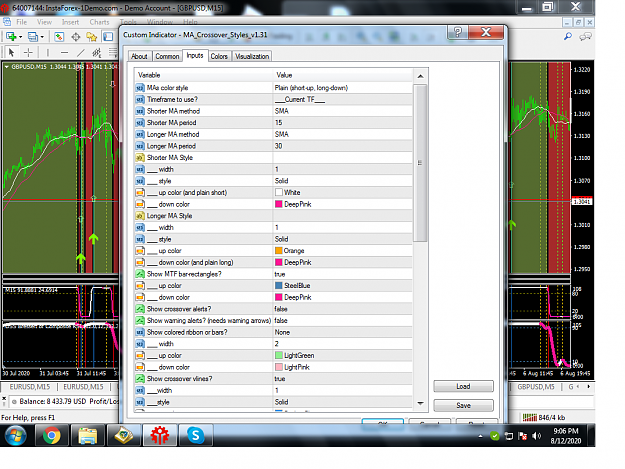
Task: Click the Value column header
Action: coord(343,75)
